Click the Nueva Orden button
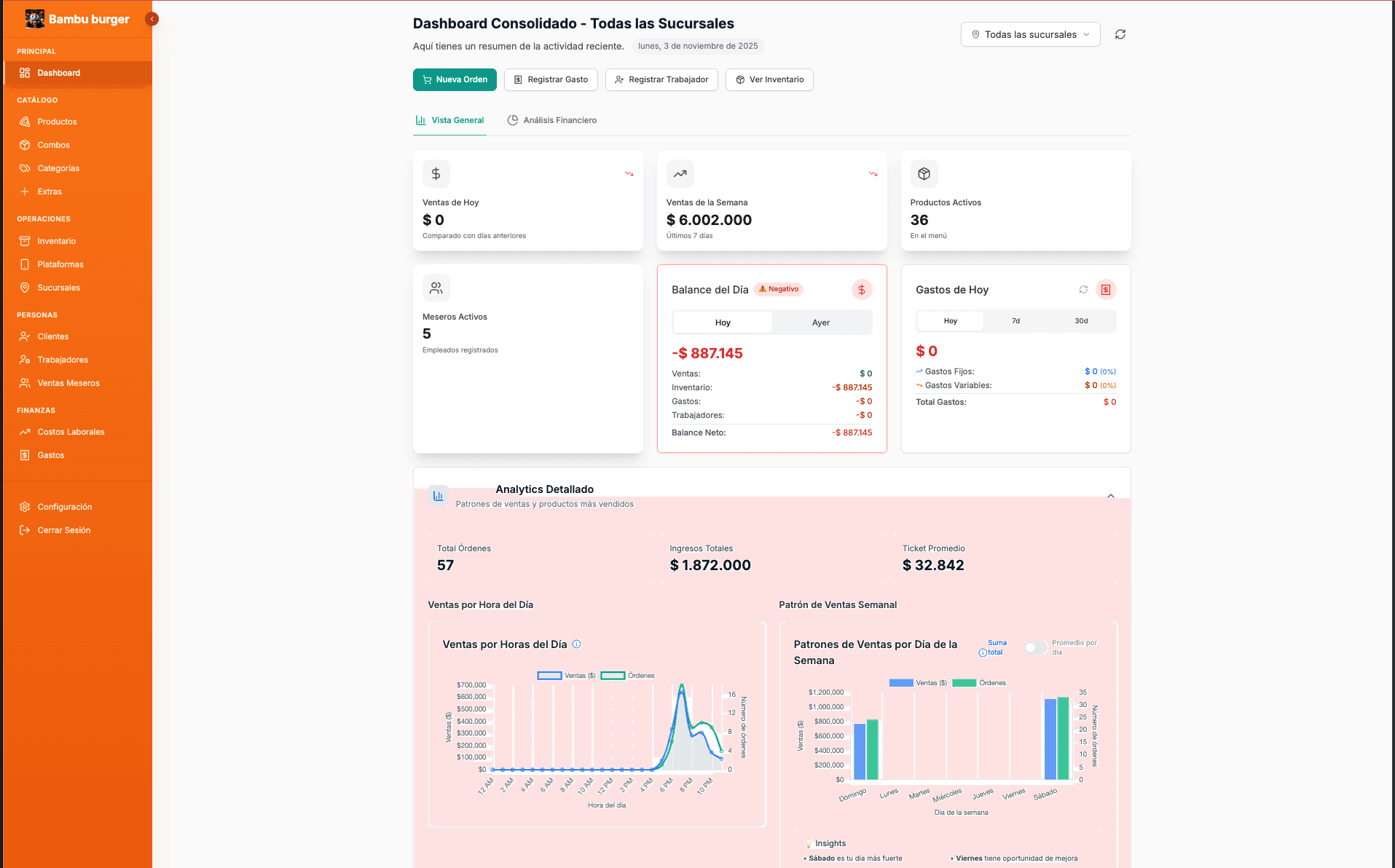Image resolution: width=1395 pixels, height=868 pixels. 455,79
